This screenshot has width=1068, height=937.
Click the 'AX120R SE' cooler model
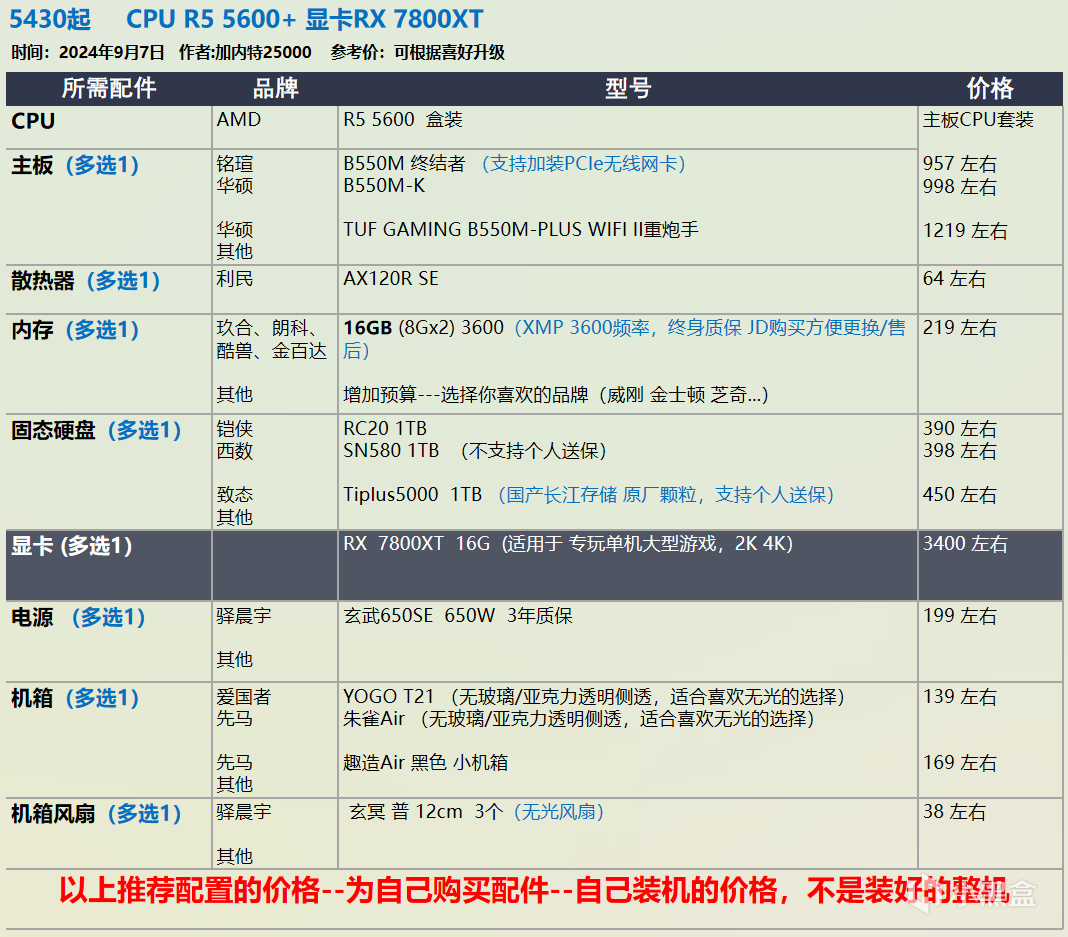391,279
